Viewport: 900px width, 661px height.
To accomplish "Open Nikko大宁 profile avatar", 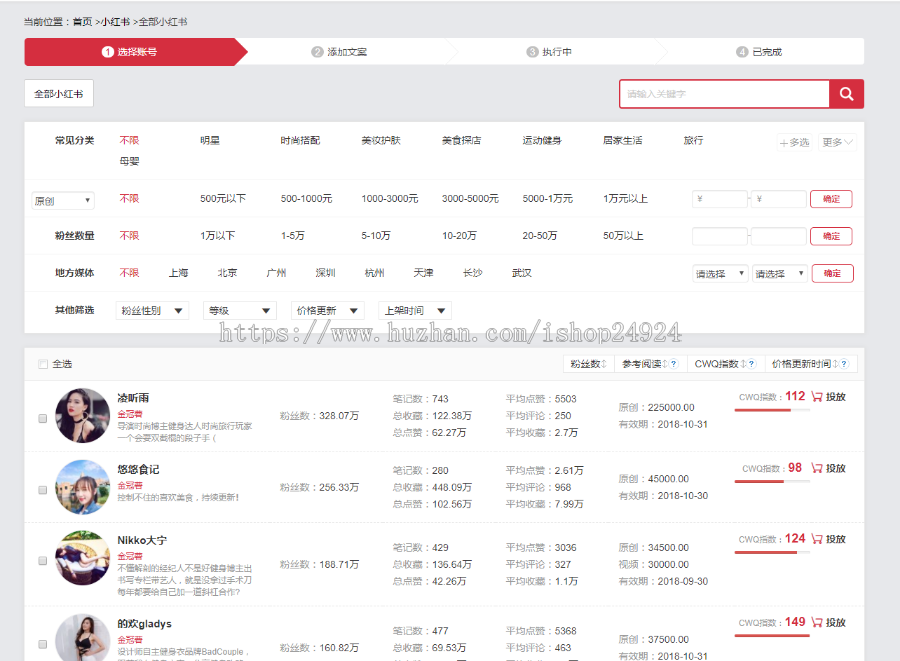I will click(x=82, y=558).
